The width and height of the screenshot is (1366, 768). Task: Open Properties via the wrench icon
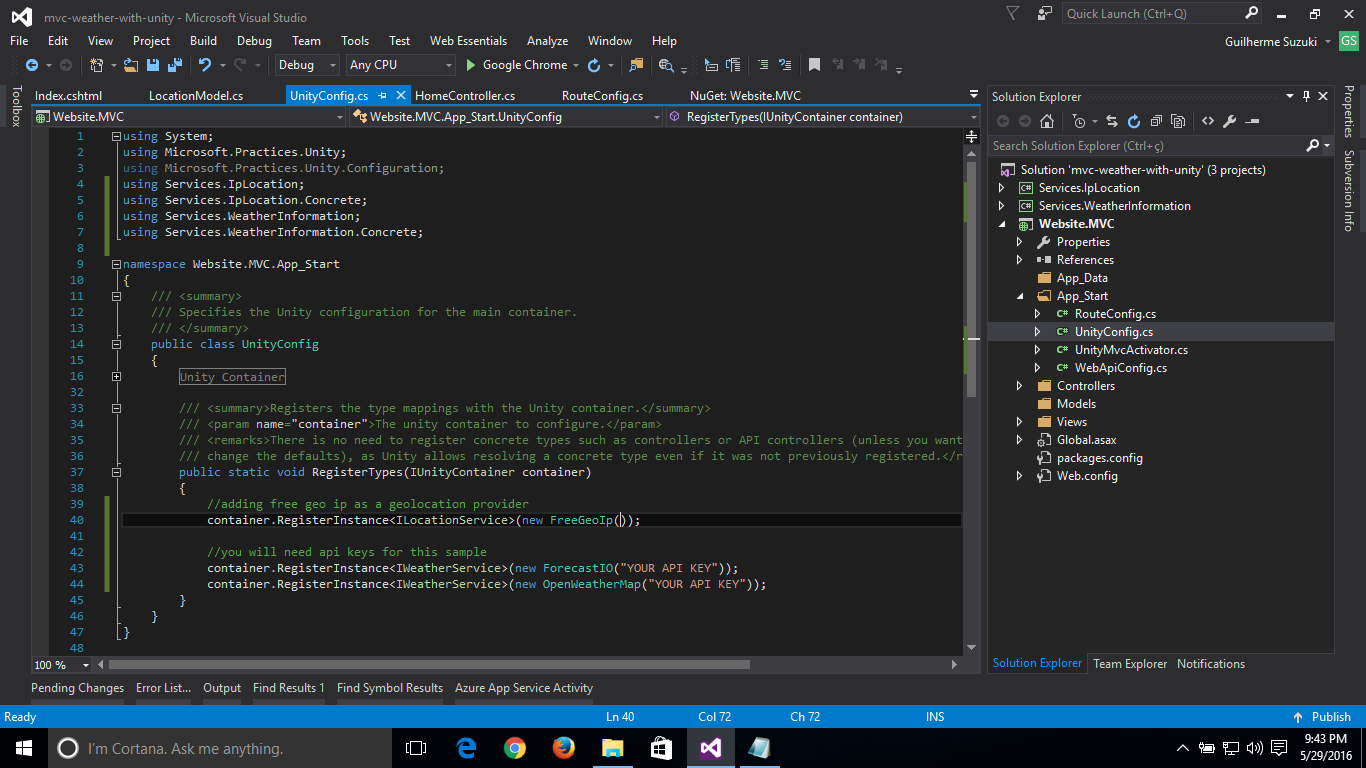point(1230,121)
